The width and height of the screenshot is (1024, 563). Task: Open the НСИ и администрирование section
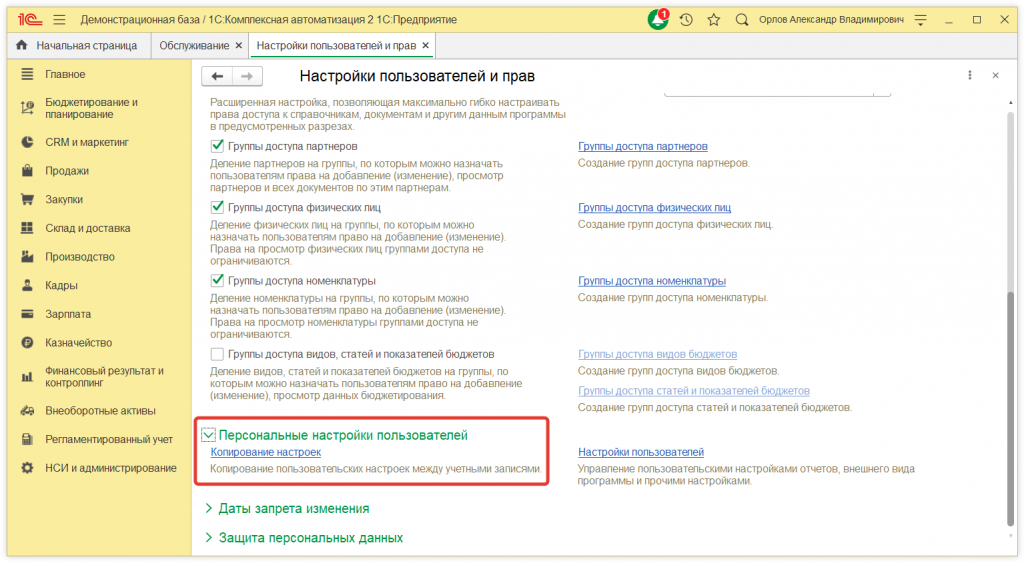tap(110, 468)
